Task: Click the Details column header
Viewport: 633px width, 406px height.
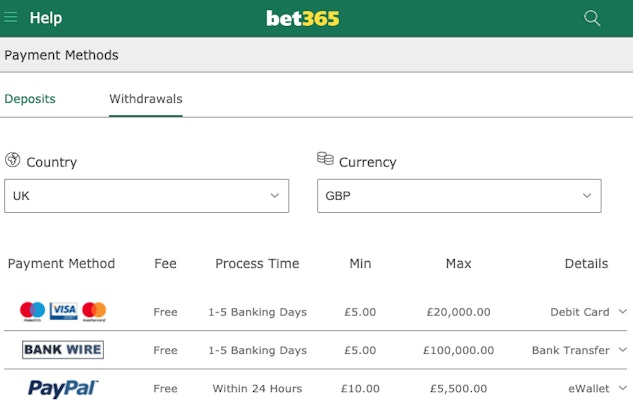Action: point(586,264)
